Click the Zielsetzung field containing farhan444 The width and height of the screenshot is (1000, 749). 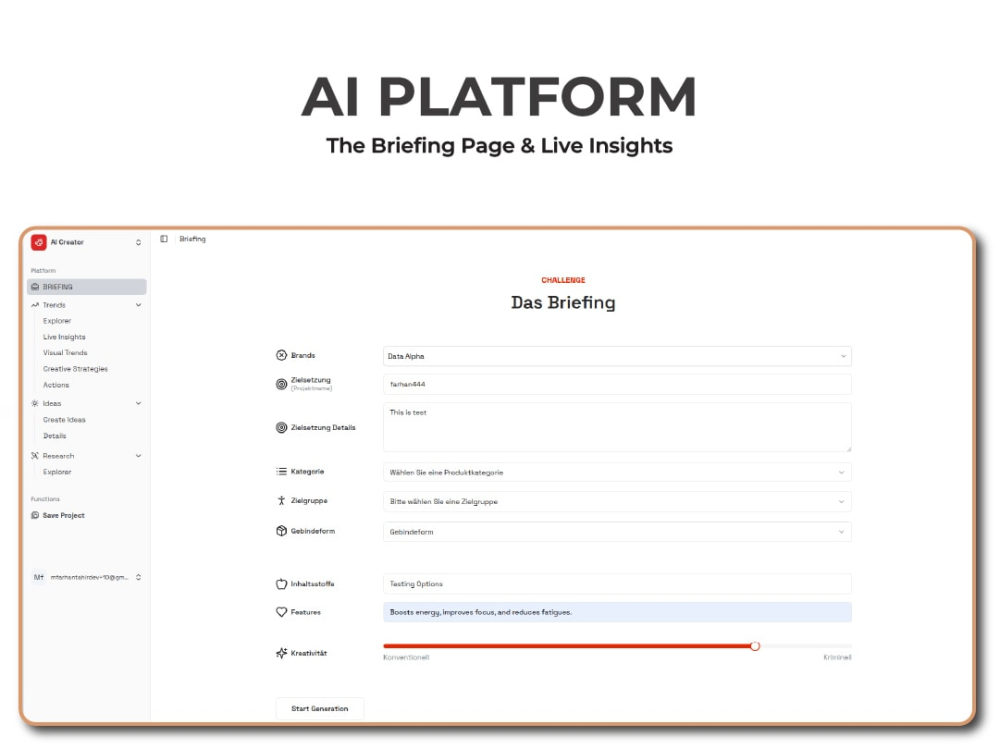(617, 385)
